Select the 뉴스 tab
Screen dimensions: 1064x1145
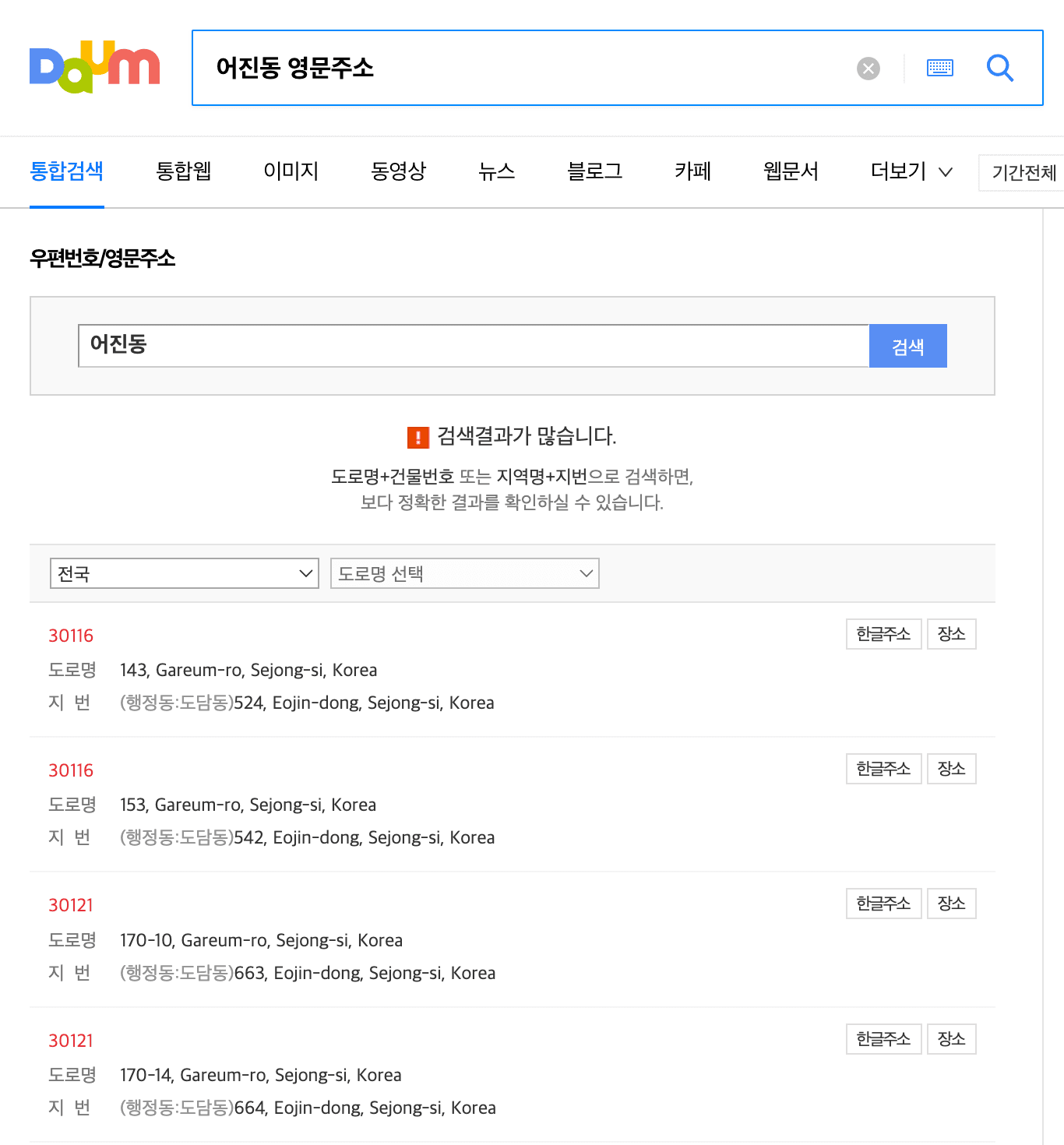pos(496,171)
